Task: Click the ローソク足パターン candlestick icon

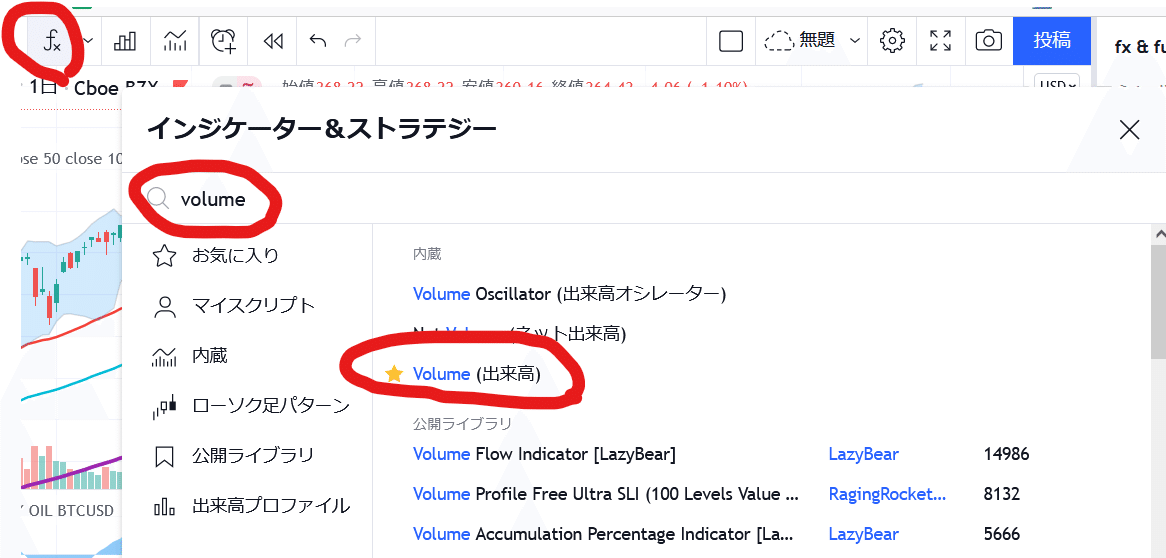Action: (164, 406)
